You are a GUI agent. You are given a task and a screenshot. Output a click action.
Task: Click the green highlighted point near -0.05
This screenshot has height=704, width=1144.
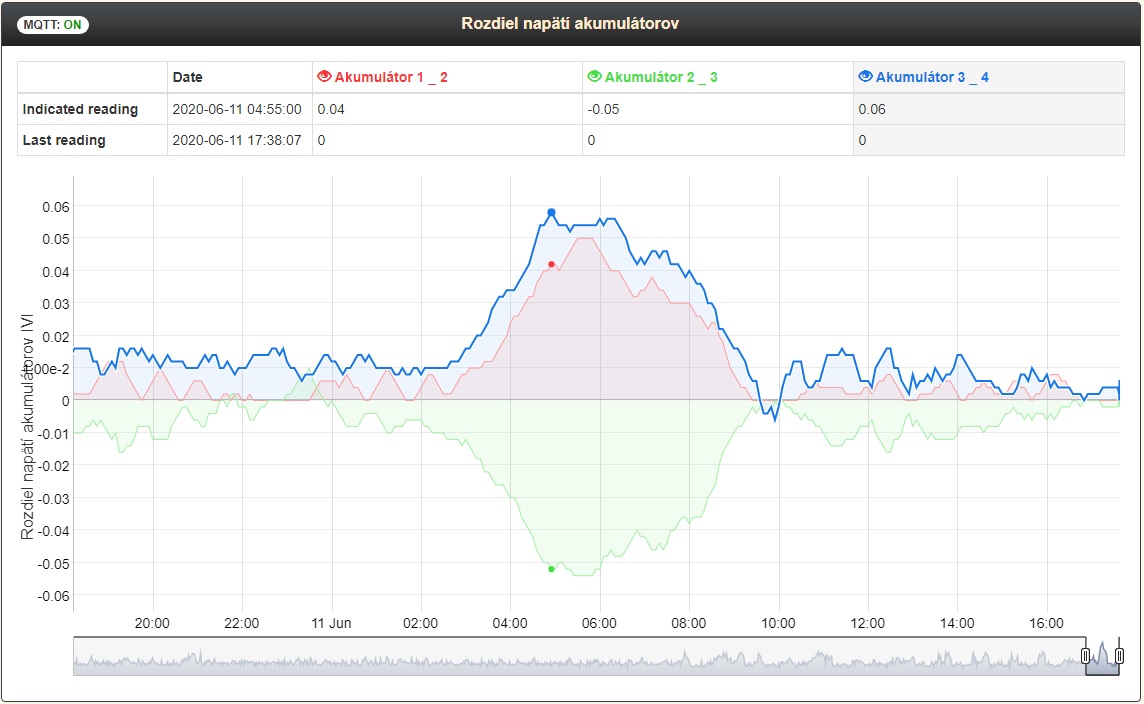click(x=552, y=568)
